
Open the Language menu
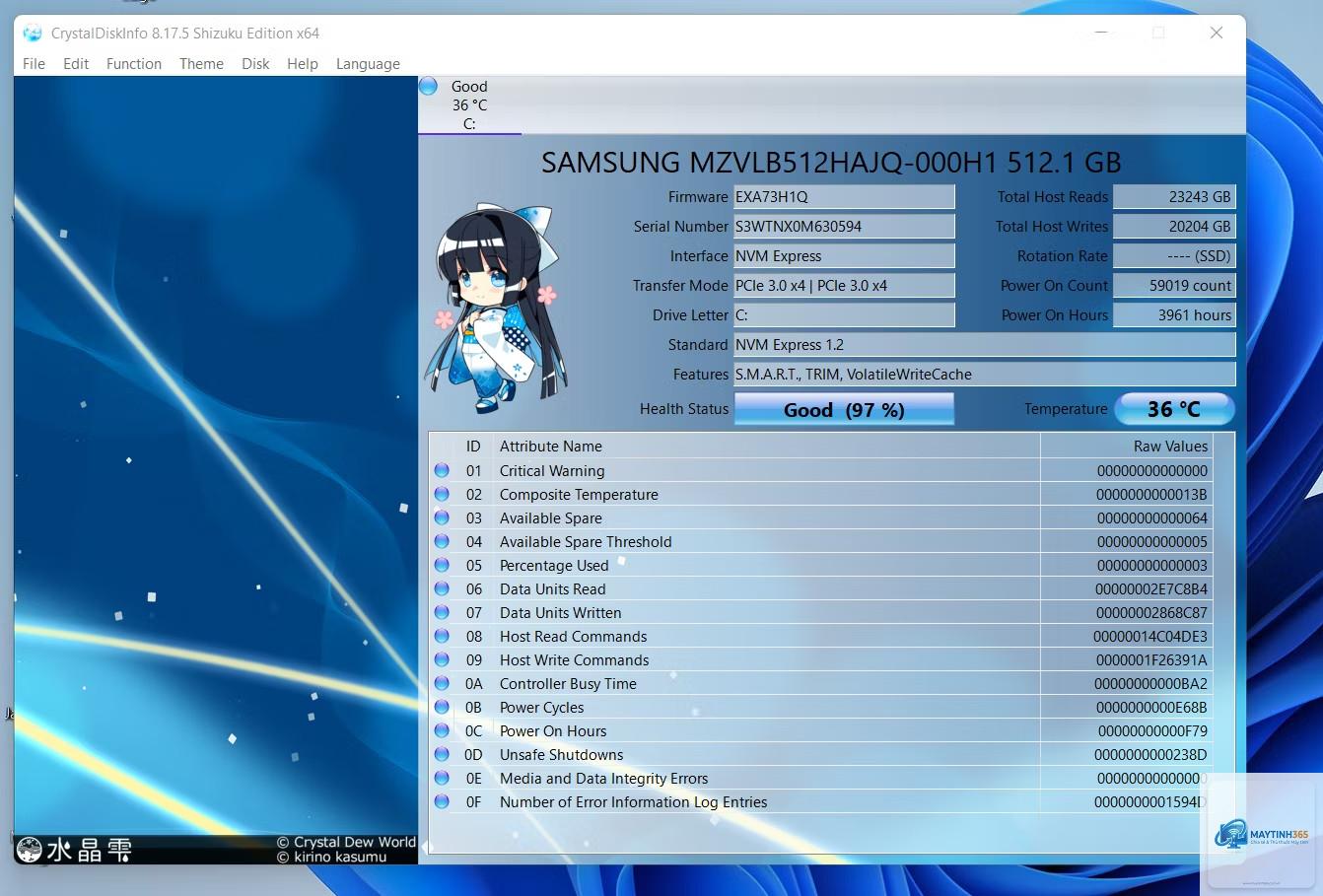368,63
